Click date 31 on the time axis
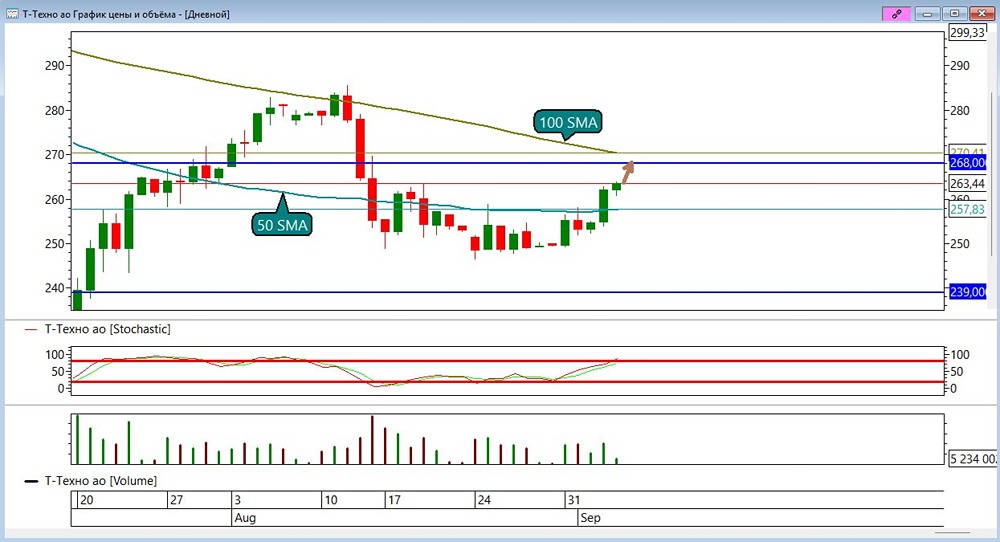Viewport: 1000px width, 542px height. (x=574, y=500)
